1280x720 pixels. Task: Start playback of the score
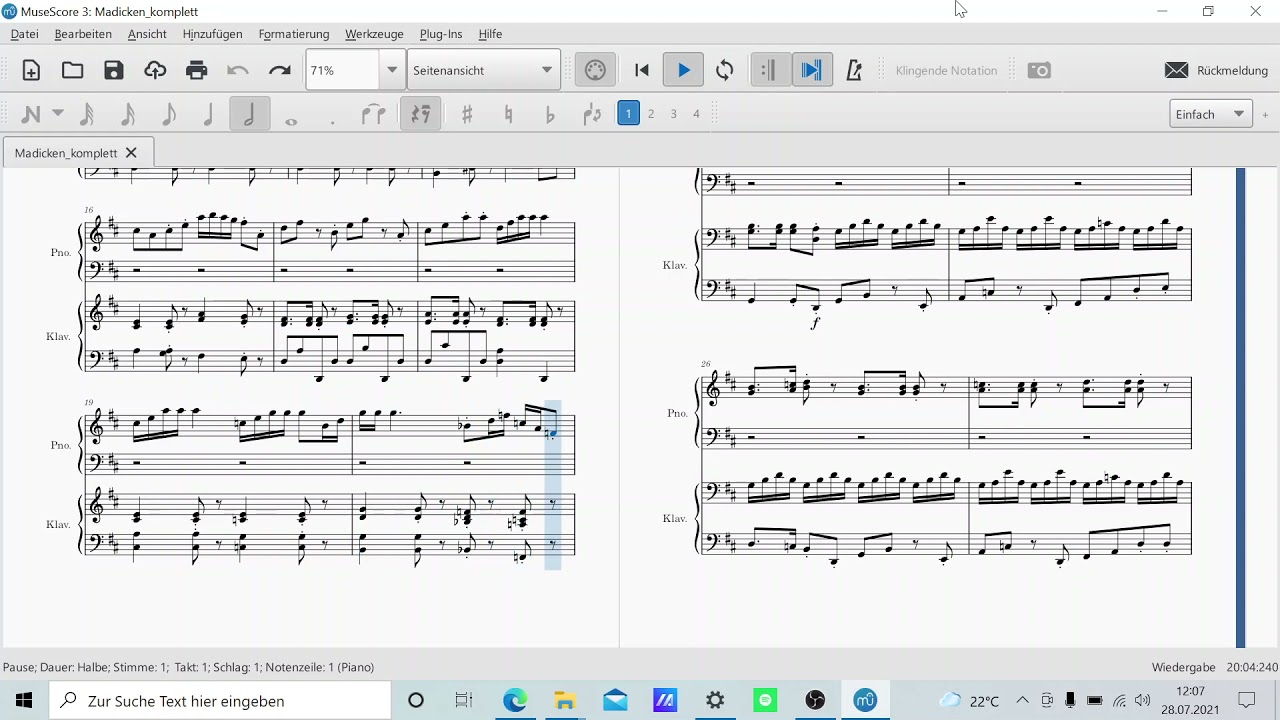point(684,70)
